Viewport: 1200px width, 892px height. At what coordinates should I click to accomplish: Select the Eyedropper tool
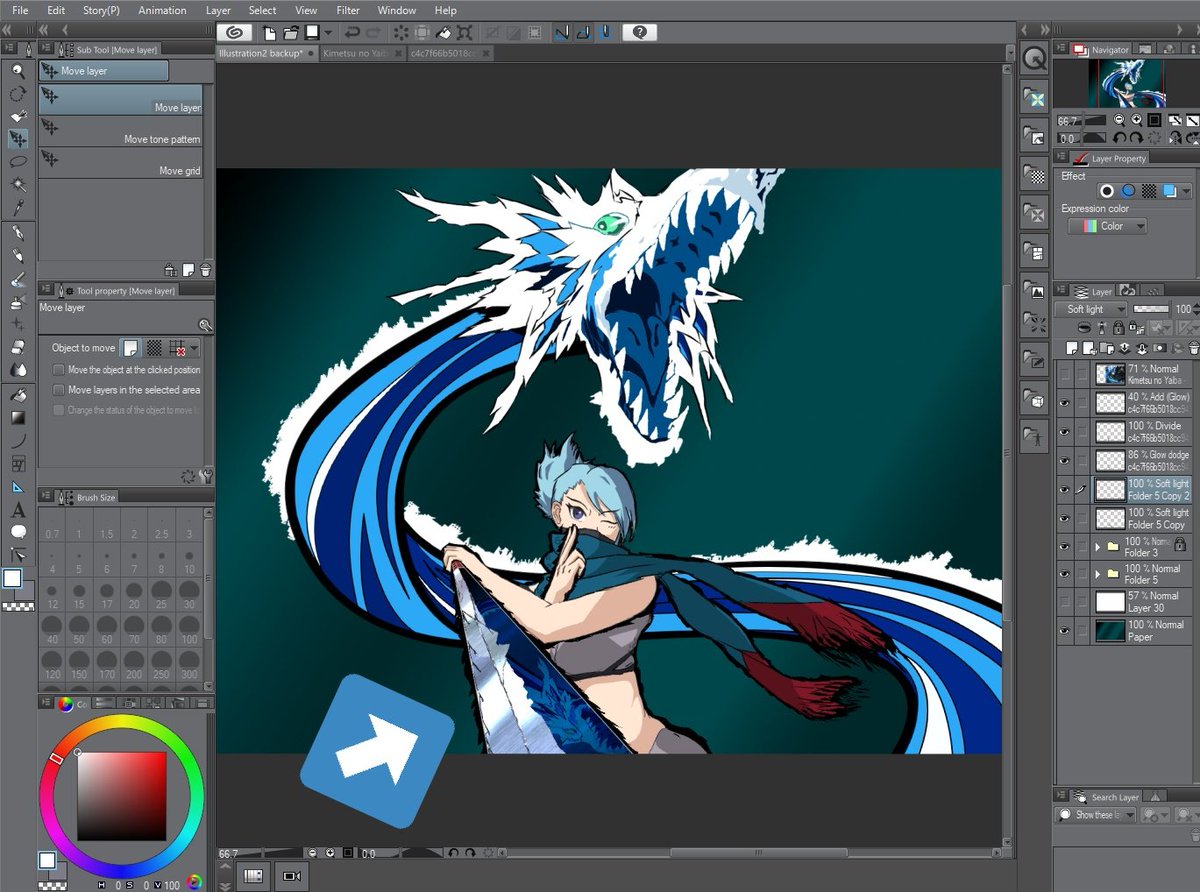[x=17, y=208]
